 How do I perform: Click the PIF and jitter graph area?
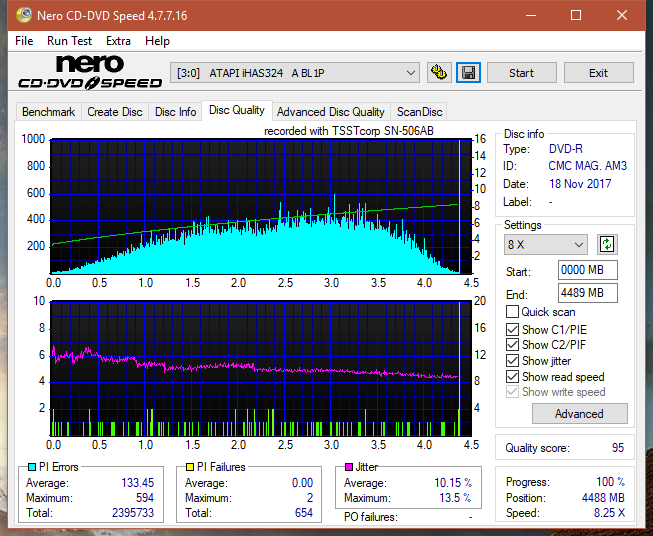[261, 368]
